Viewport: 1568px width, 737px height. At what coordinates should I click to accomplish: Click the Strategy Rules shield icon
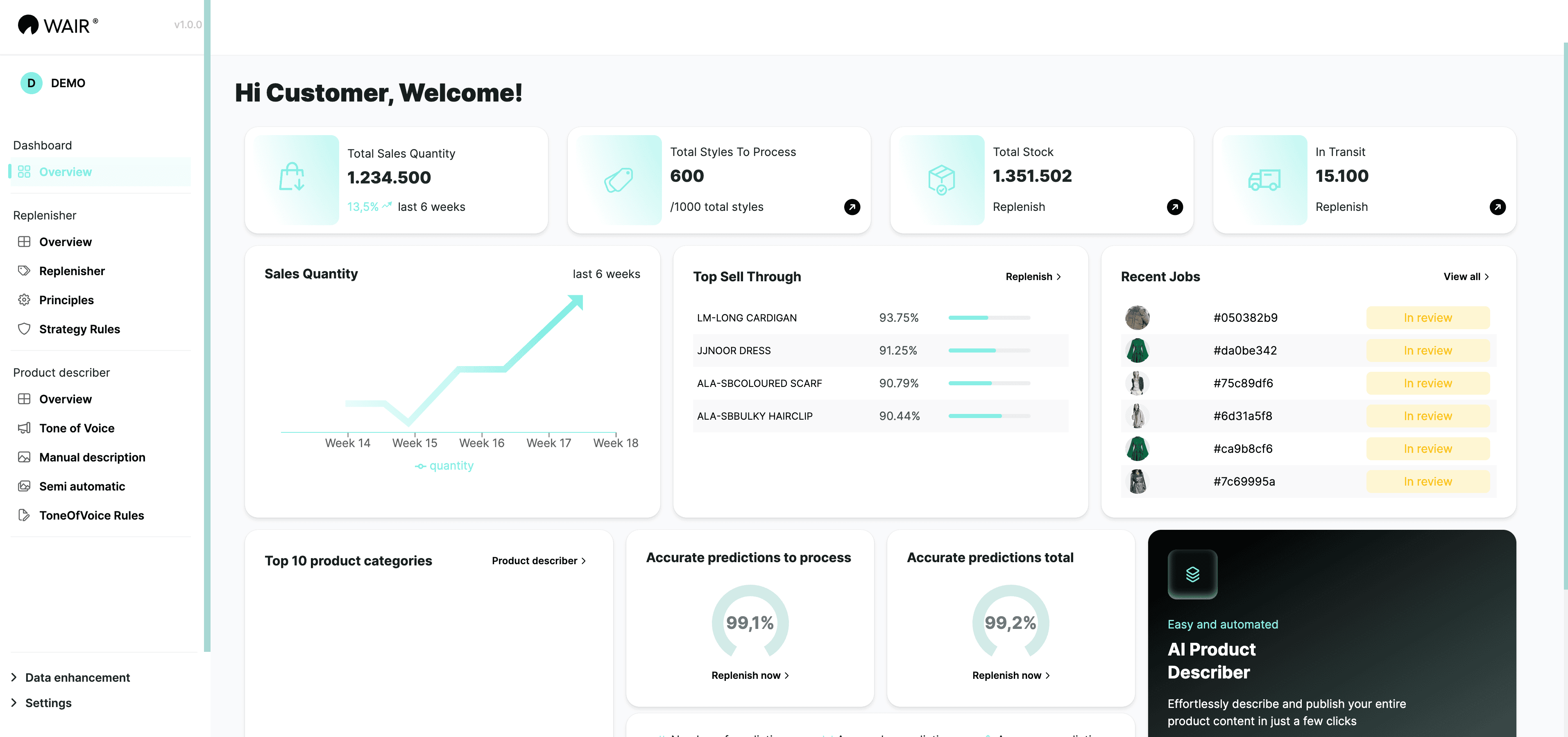(24, 329)
